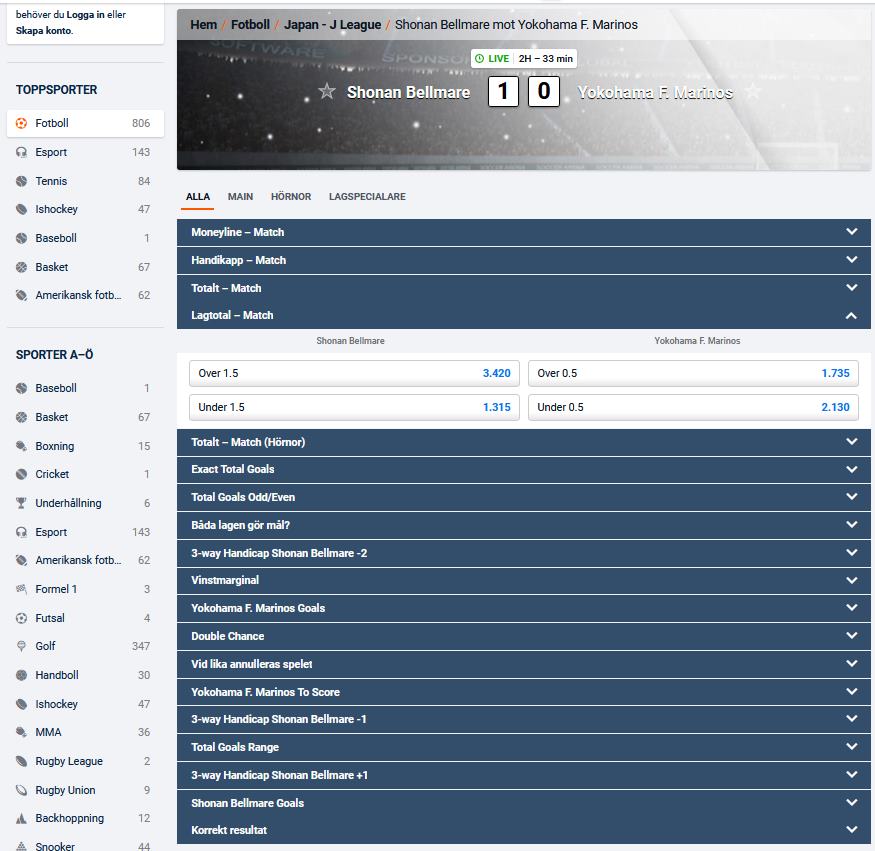
Task: Click the Esport icon in Sporter A–Ö
Action: (x=21, y=532)
